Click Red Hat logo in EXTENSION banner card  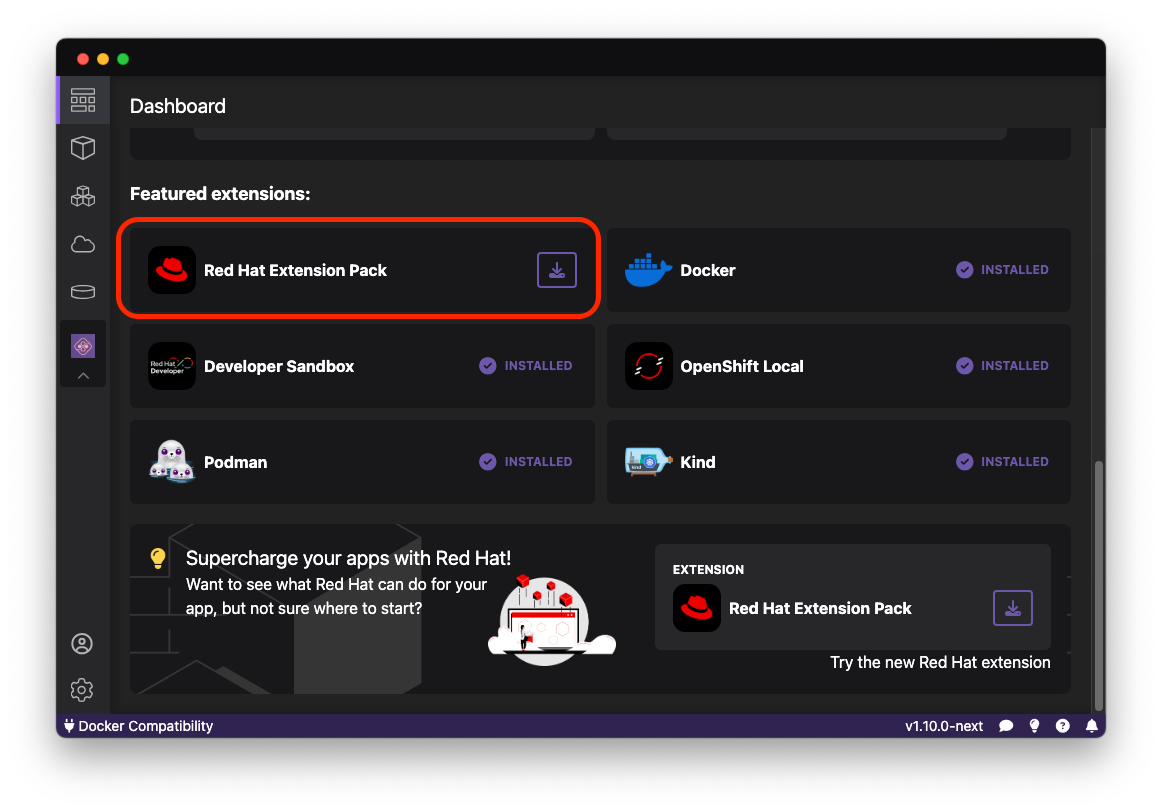697,608
